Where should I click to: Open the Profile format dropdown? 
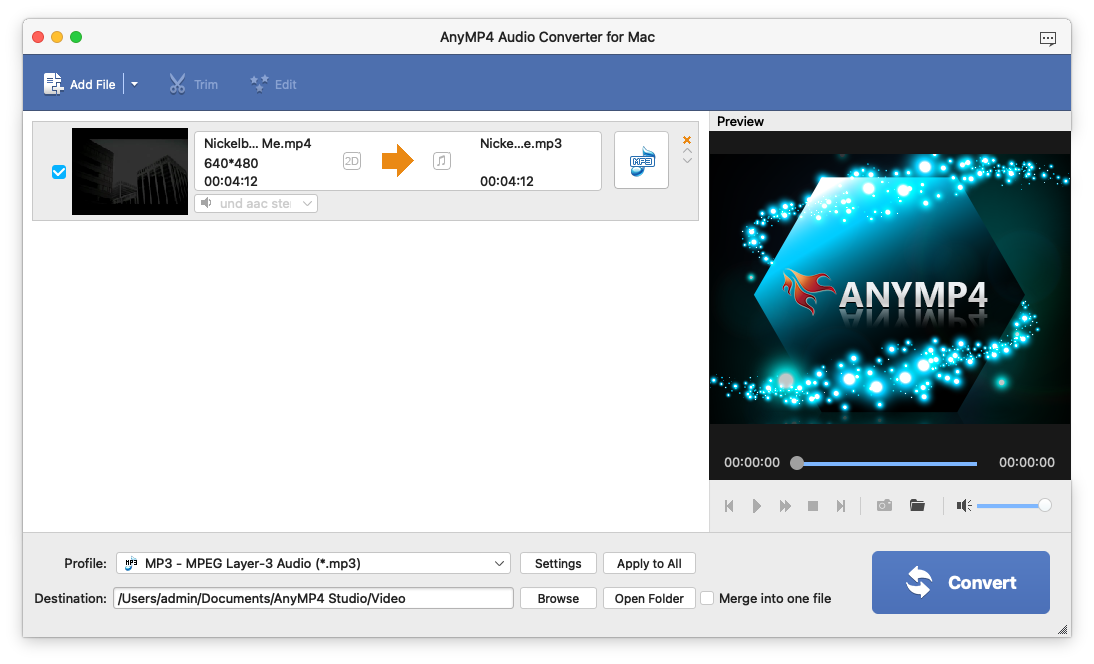[x=313, y=564]
